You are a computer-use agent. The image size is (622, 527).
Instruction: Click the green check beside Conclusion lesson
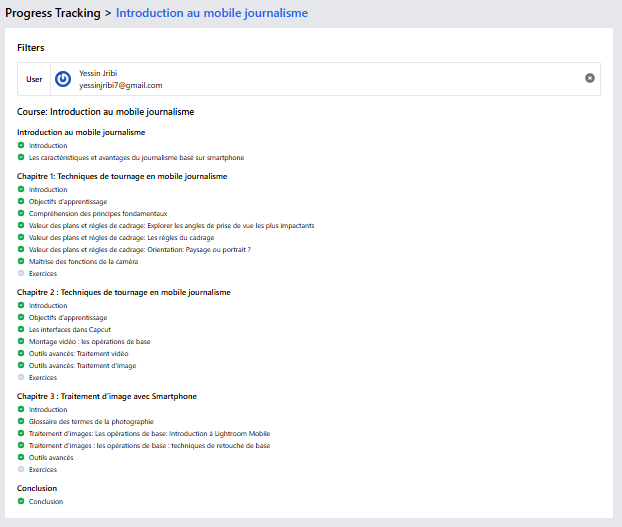click(x=21, y=501)
